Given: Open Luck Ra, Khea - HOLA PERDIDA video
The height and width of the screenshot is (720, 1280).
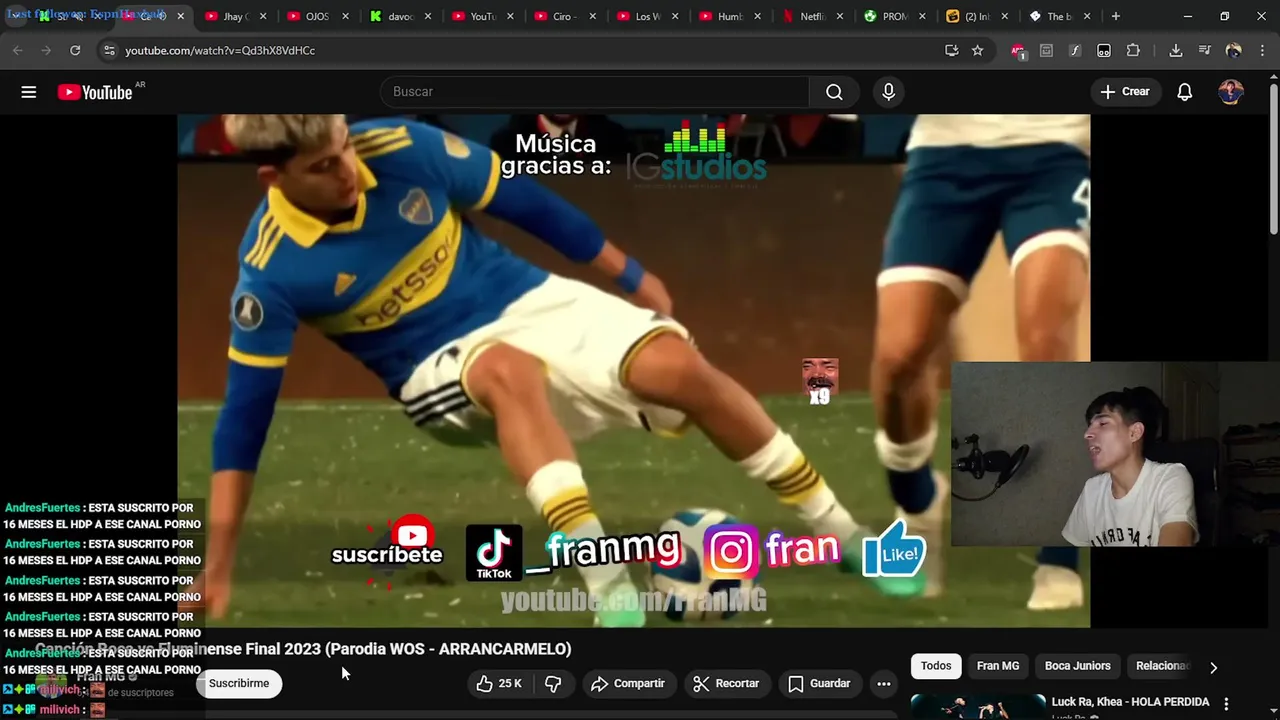Looking at the screenshot, I should pos(1131,702).
